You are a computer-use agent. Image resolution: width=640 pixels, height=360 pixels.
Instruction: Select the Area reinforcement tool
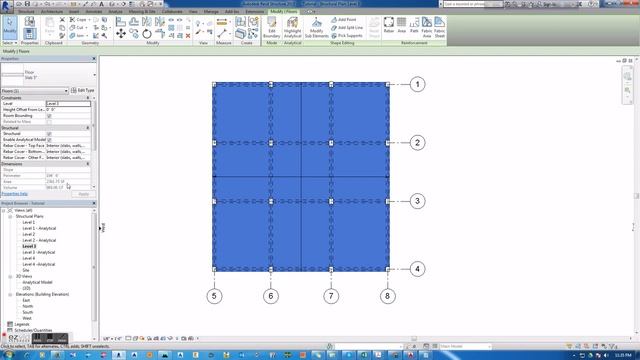click(402, 25)
